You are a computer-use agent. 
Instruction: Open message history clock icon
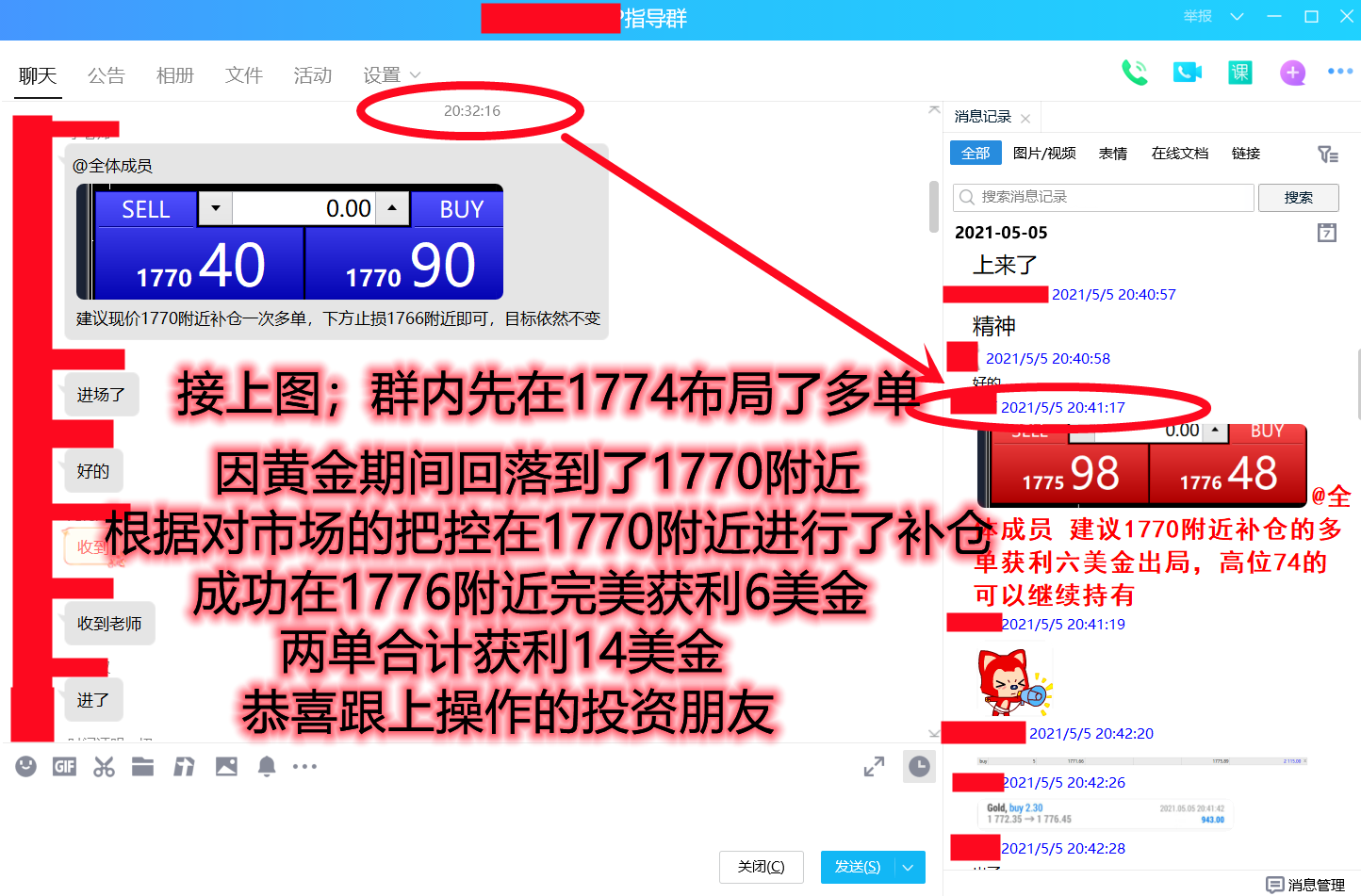point(919,766)
